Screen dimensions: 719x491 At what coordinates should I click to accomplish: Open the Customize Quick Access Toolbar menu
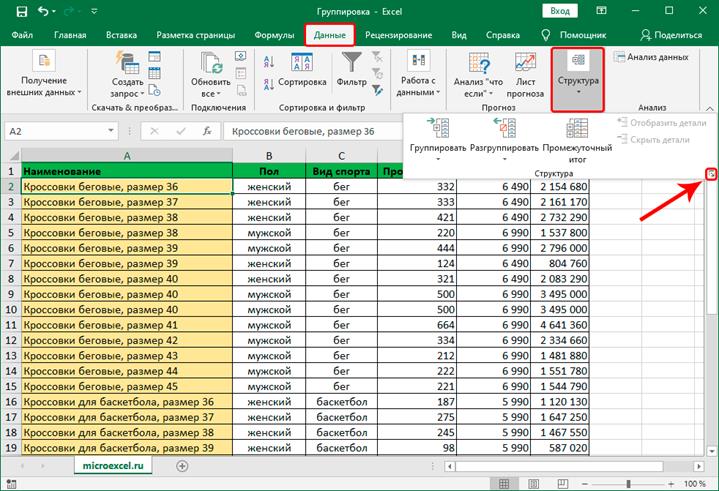click(x=94, y=11)
